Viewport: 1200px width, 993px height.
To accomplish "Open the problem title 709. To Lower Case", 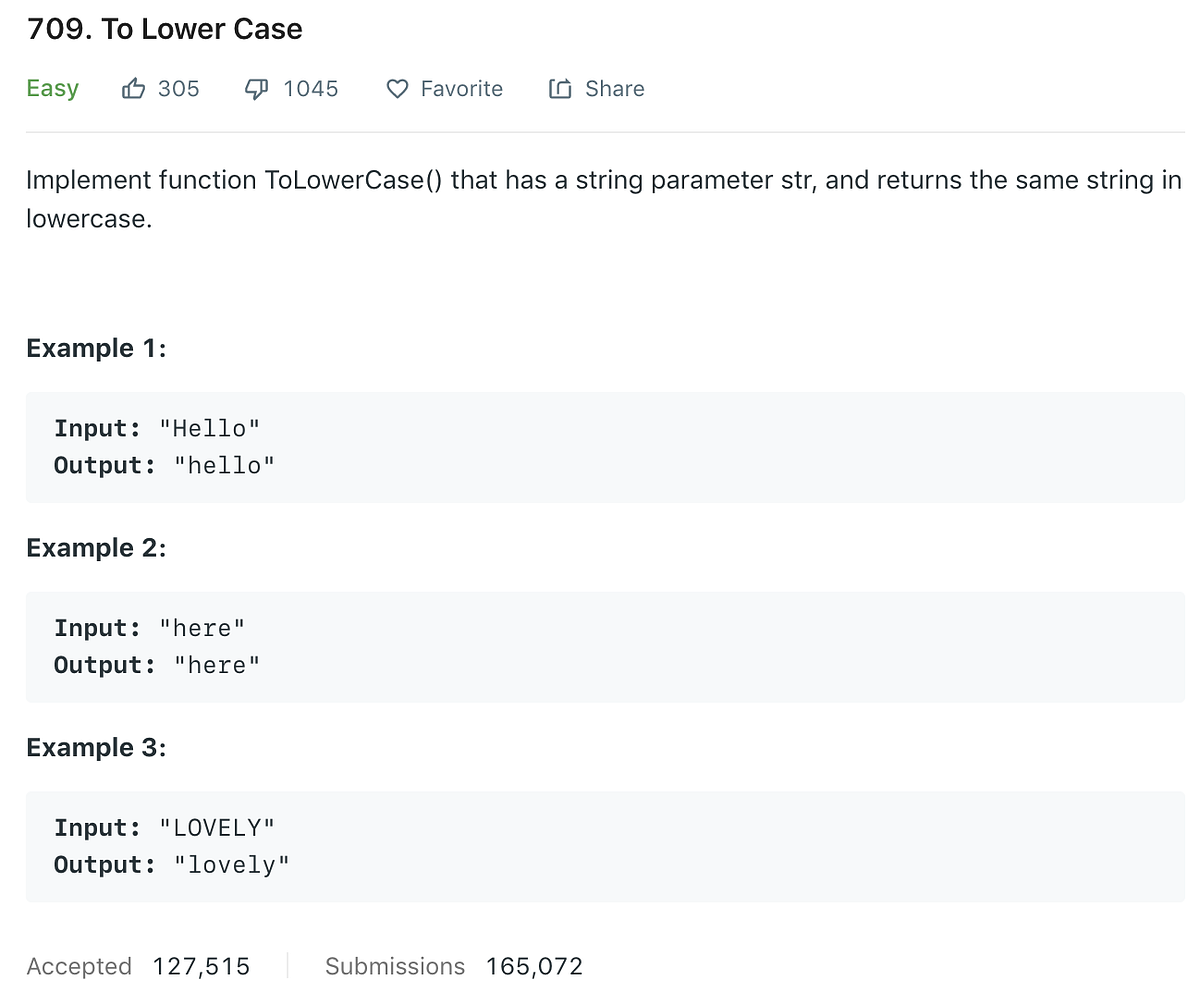I will pyautogui.click(x=164, y=29).
